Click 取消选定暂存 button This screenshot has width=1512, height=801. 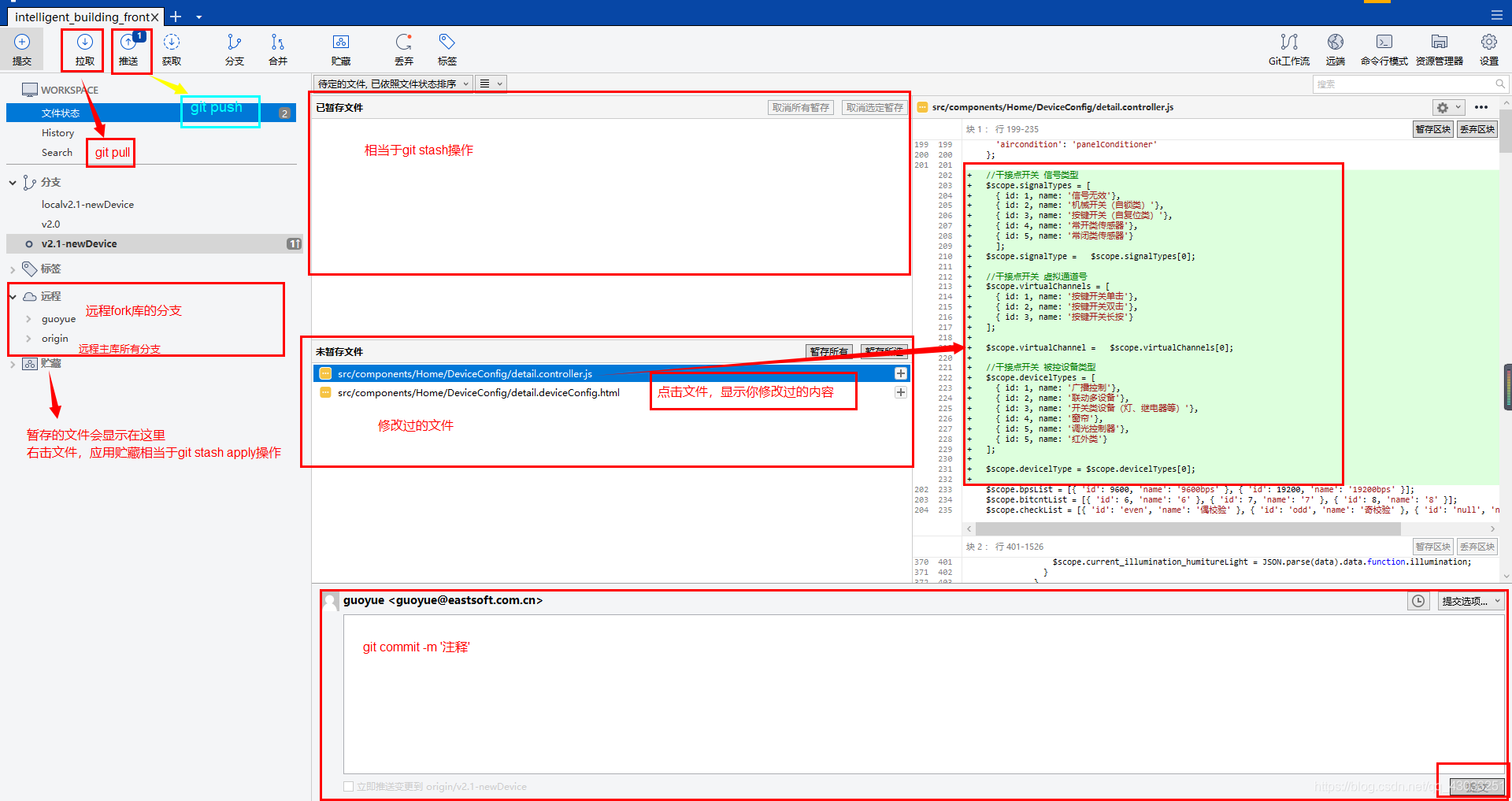tap(874, 107)
